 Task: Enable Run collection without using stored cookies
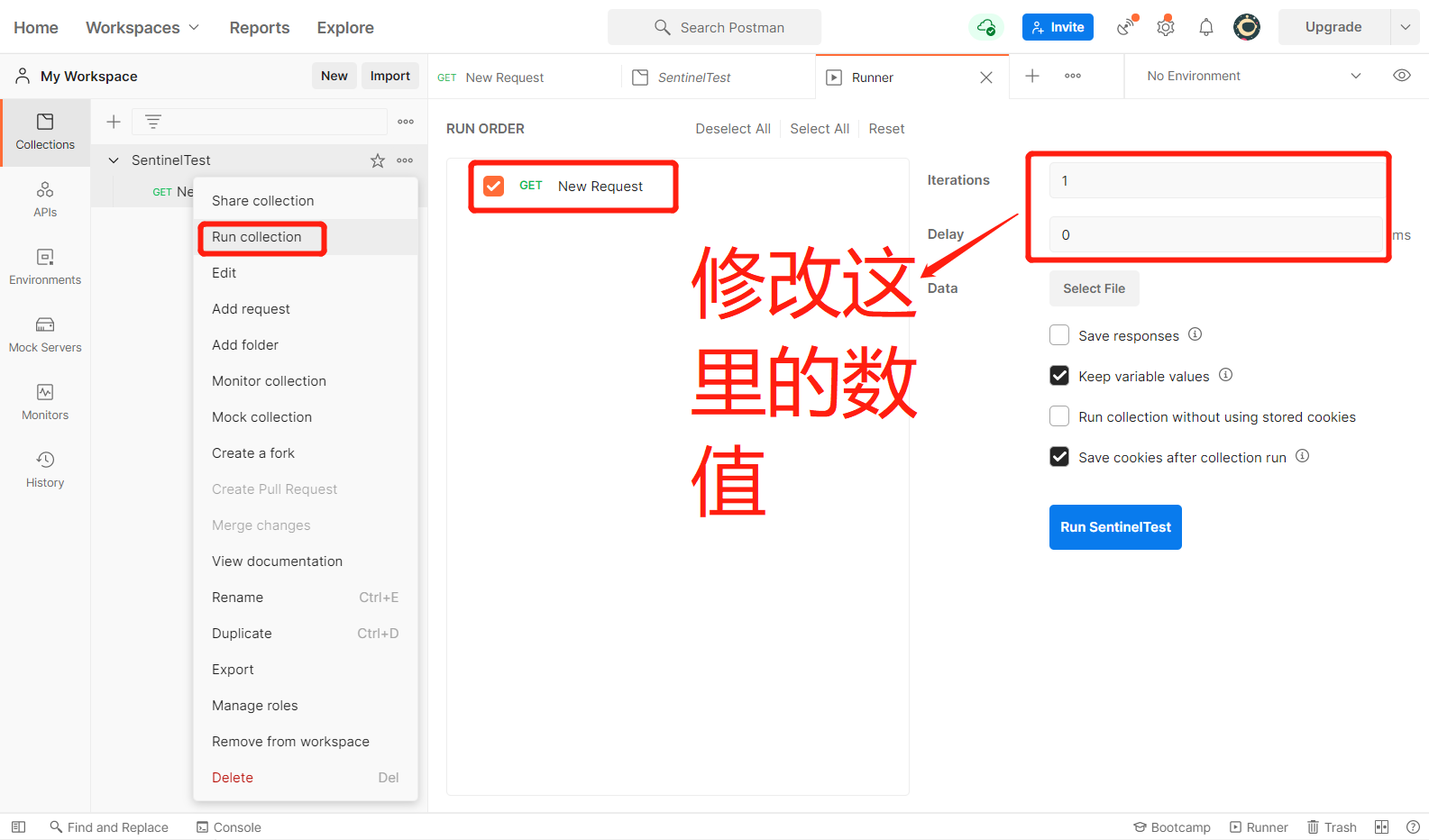[1059, 416]
